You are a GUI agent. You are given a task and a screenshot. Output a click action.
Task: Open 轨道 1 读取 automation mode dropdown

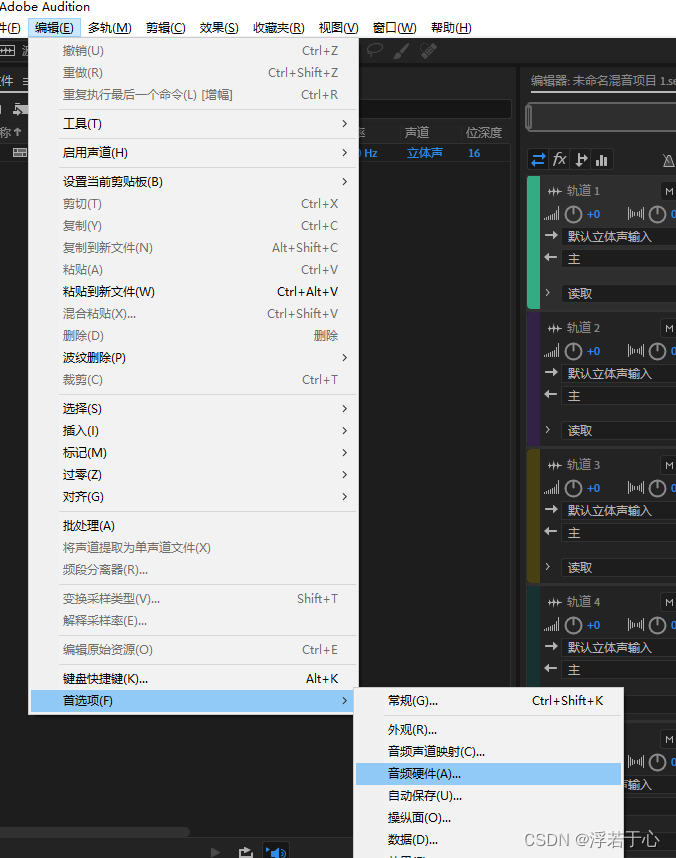619,293
